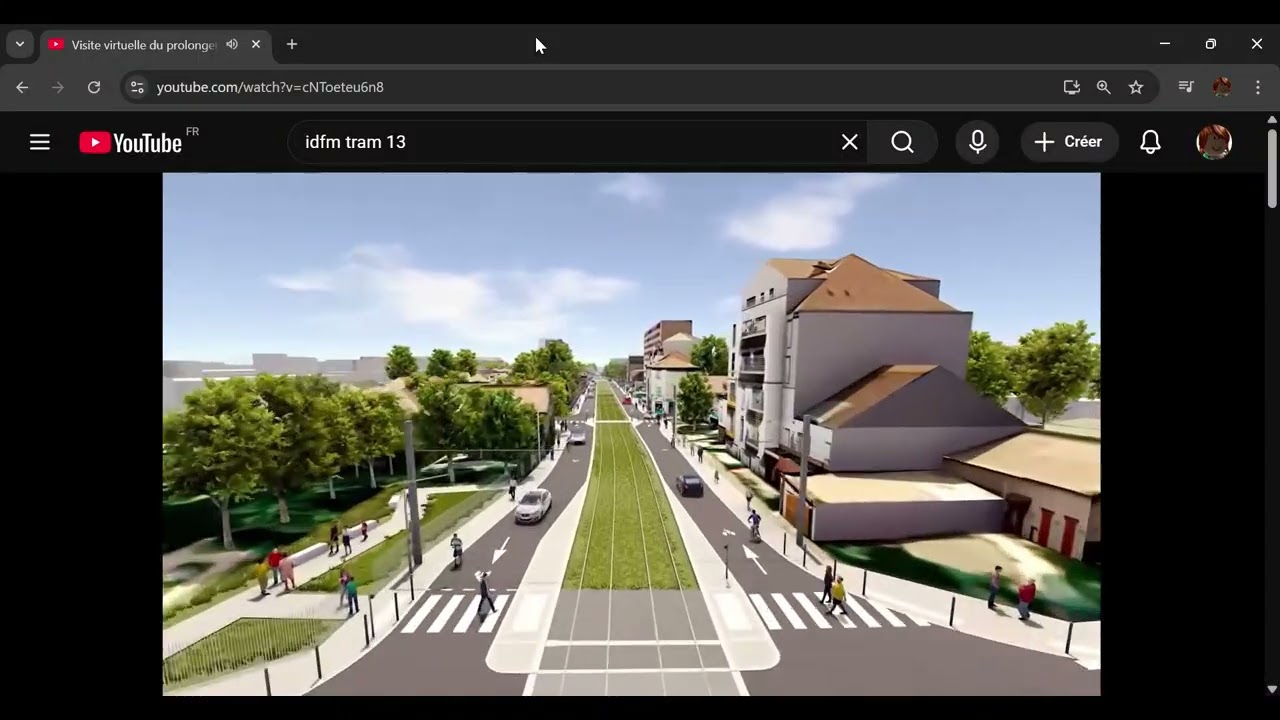Open Chrome three-dot menu
This screenshot has width=1280, height=720.
pyautogui.click(x=1258, y=87)
